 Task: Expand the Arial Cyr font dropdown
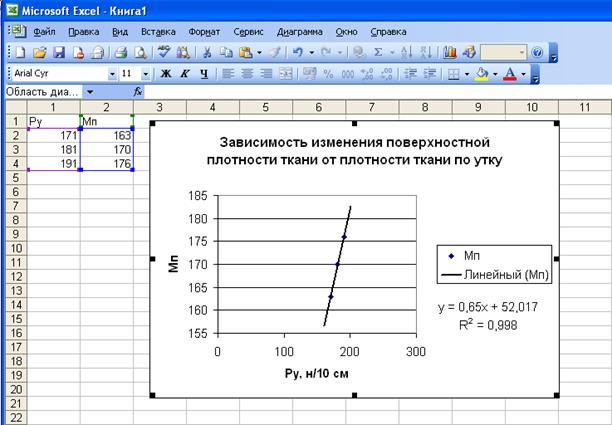point(112,73)
